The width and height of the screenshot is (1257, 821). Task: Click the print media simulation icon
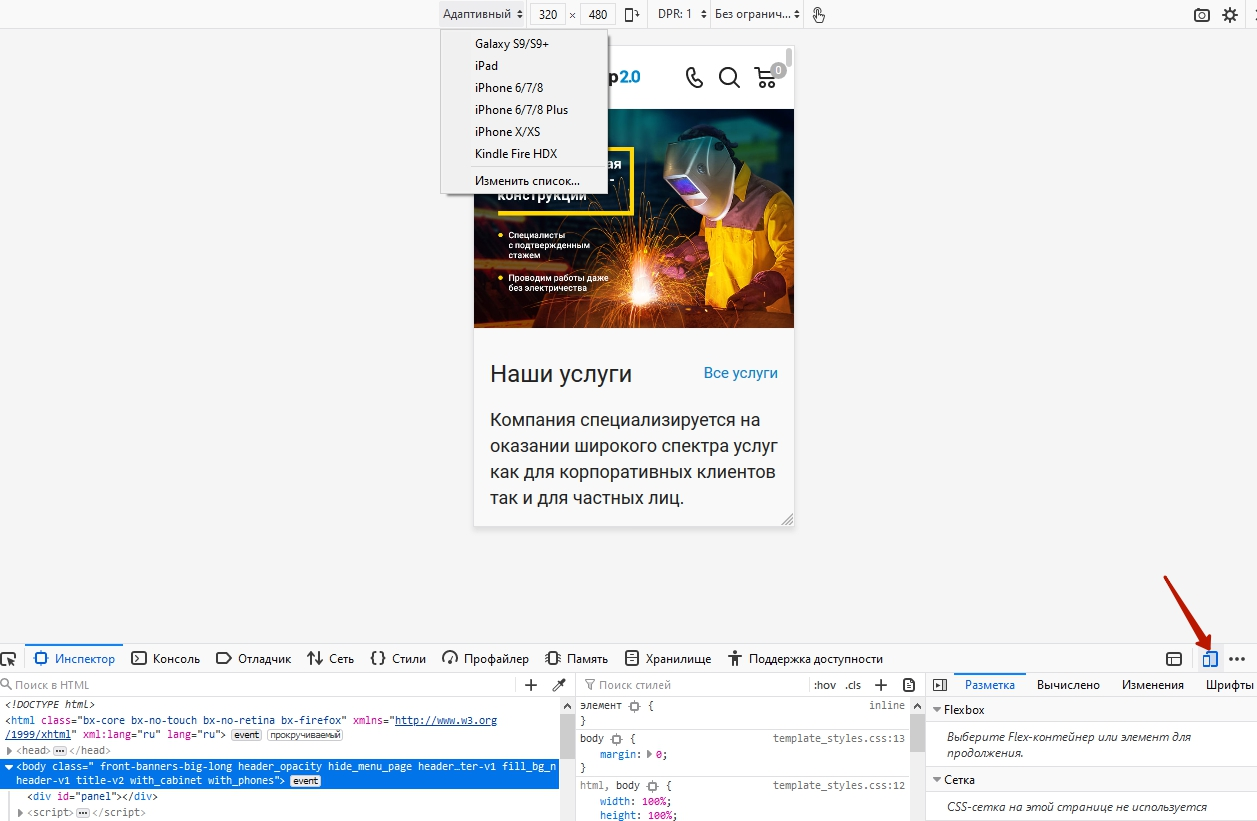tap(909, 685)
